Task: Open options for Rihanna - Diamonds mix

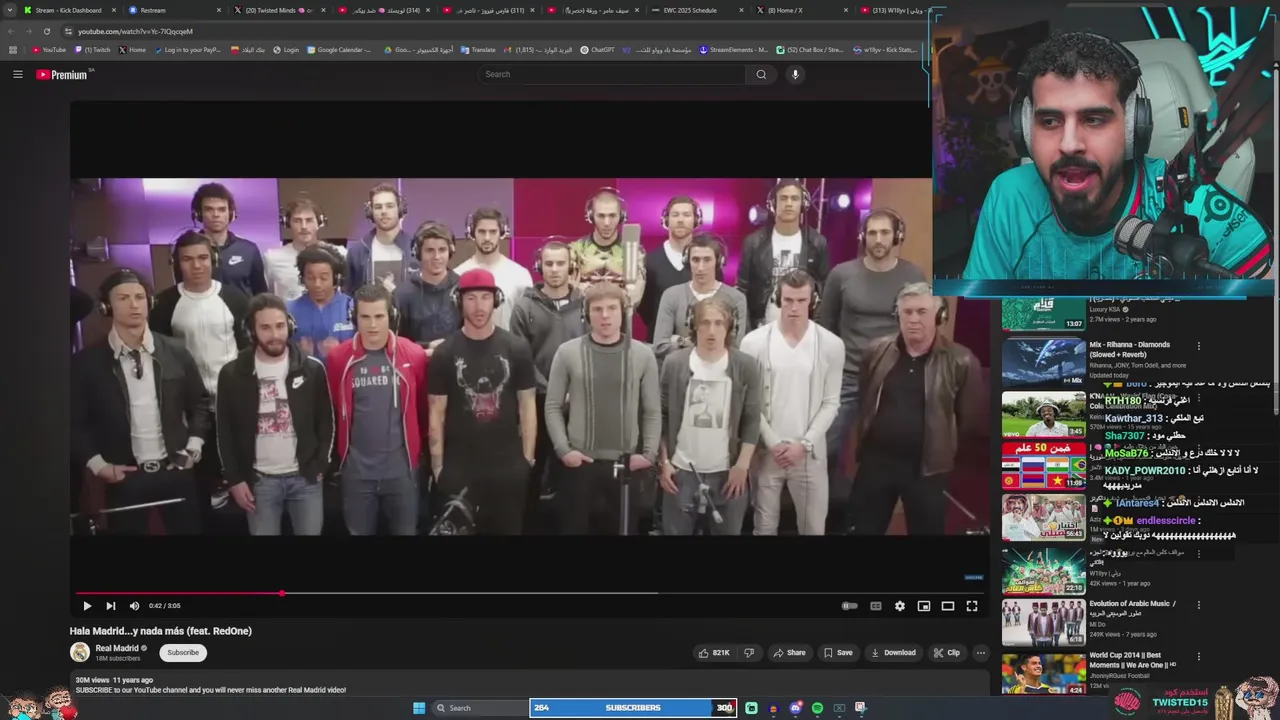Action: tap(1198, 346)
